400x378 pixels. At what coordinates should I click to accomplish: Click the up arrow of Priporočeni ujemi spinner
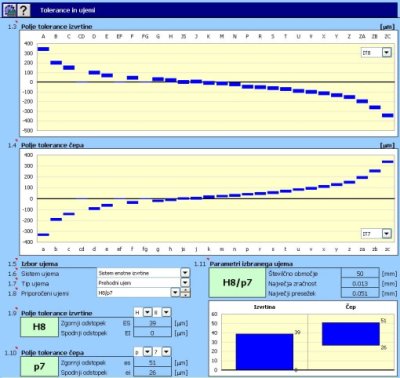(x=185, y=290)
